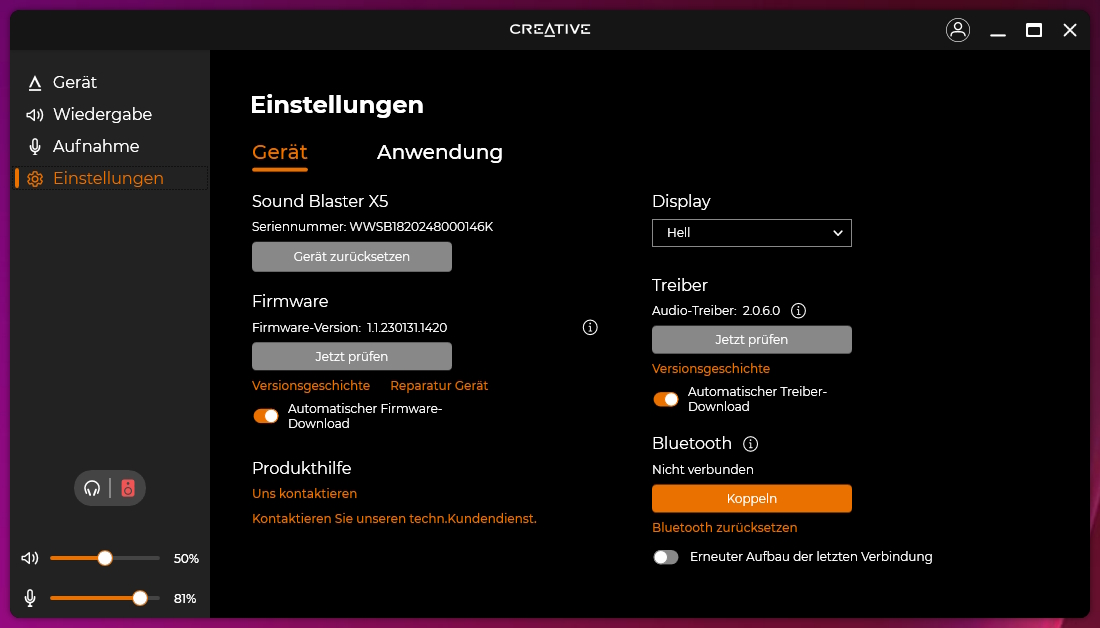Mute audio with the speaker icon
Screen dimensions: 1100x628
point(29,558)
